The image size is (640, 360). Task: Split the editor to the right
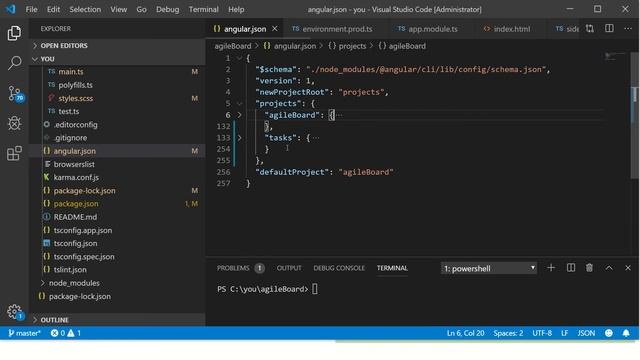click(609, 29)
